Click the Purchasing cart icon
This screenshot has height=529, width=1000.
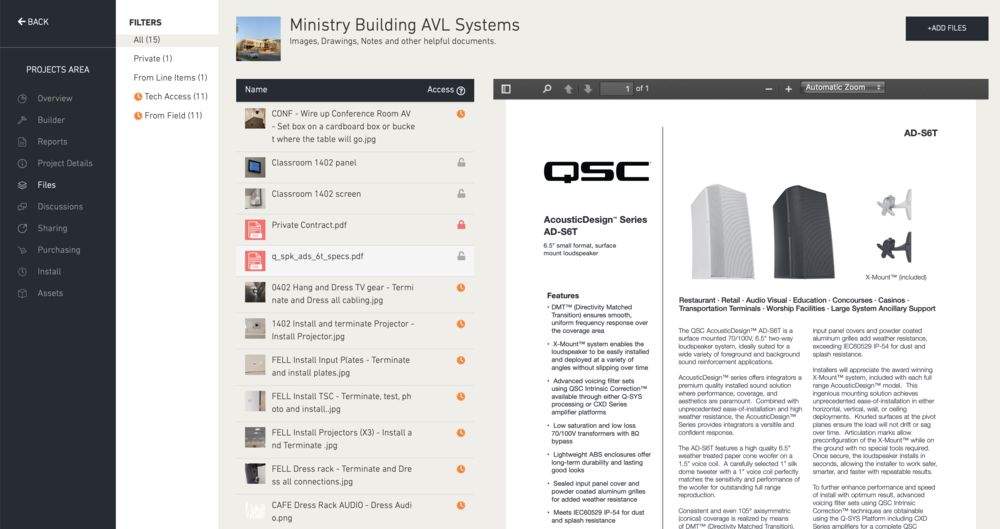pyautogui.click(x=22, y=250)
